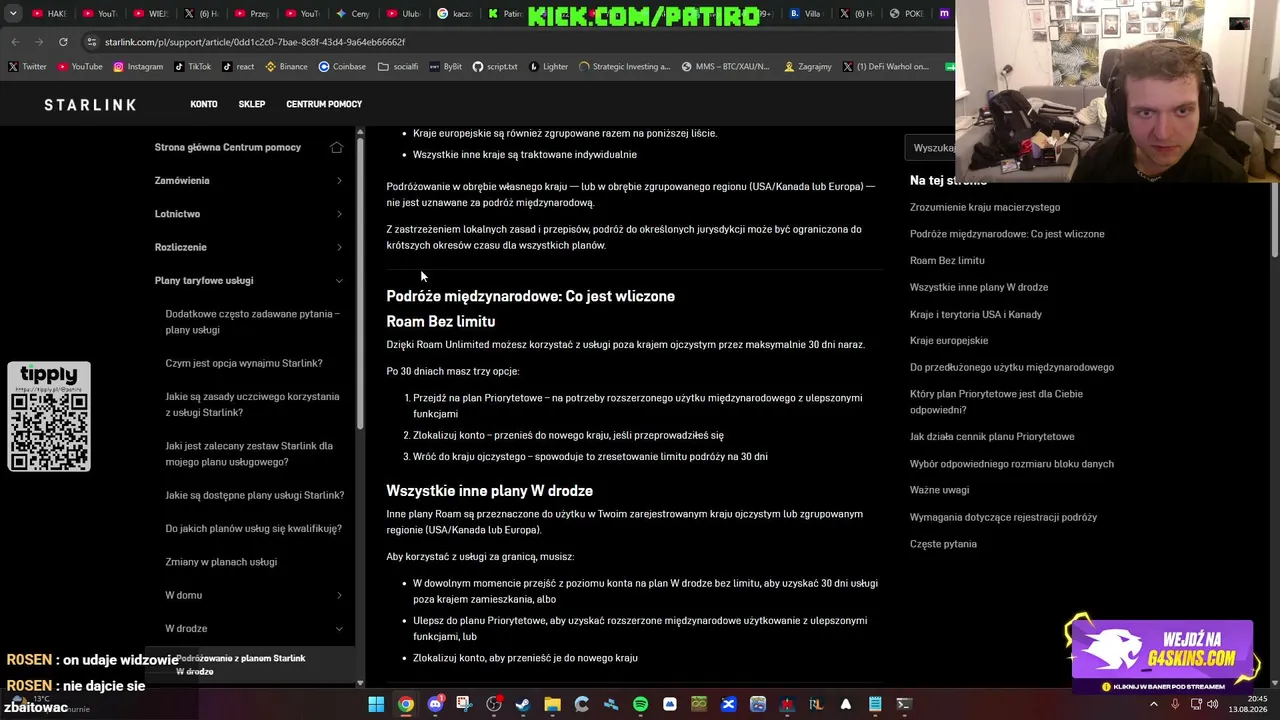Jump to Wszystkie inne plany W drodze section
The width and height of the screenshot is (1280, 720).
(x=979, y=287)
